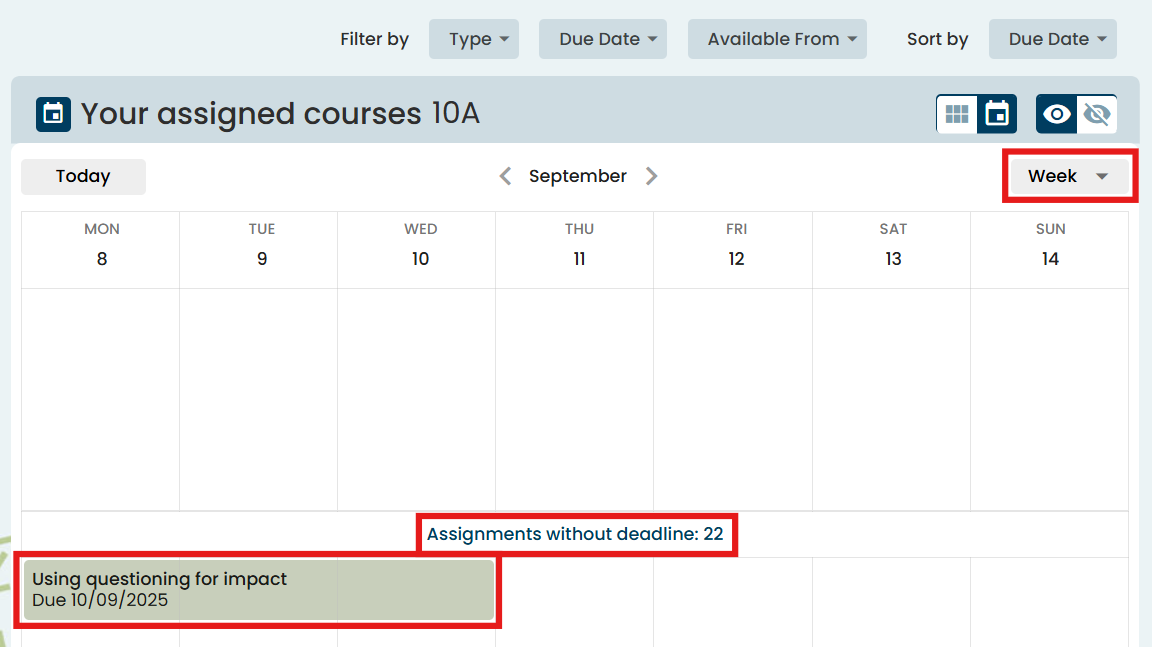1152x647 pixels.
Task: Switch to grid view icon
Action: pyautogui.click(x=957, y=114)
